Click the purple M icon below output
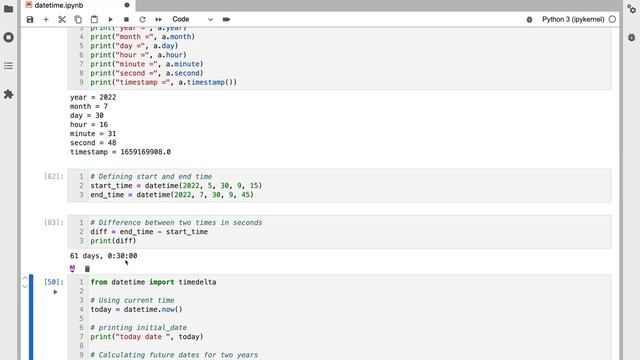 [72, 268]
